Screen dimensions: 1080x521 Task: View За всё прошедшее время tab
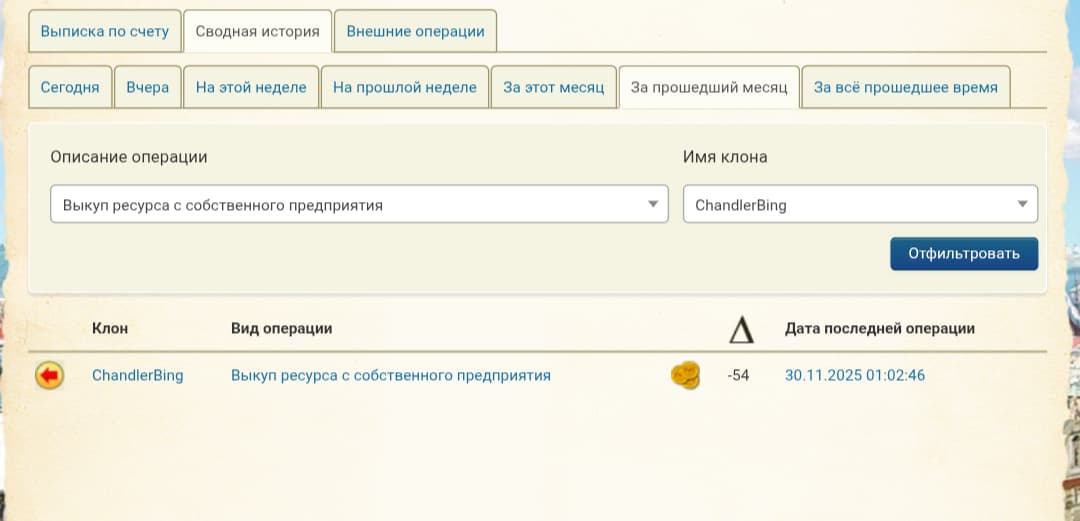coord(905,87)
